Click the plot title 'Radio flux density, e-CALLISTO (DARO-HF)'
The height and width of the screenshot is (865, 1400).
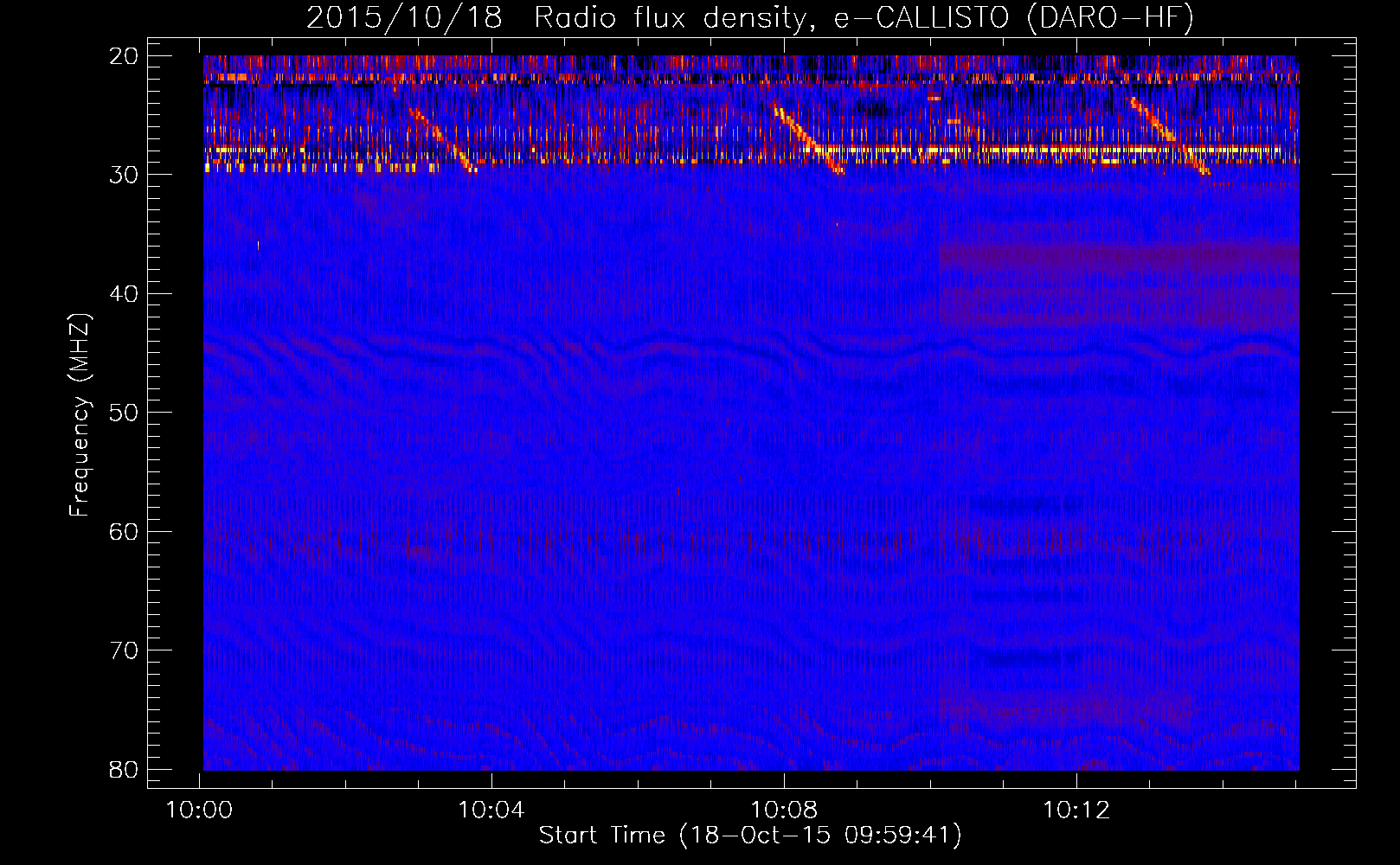click(864, 18)
